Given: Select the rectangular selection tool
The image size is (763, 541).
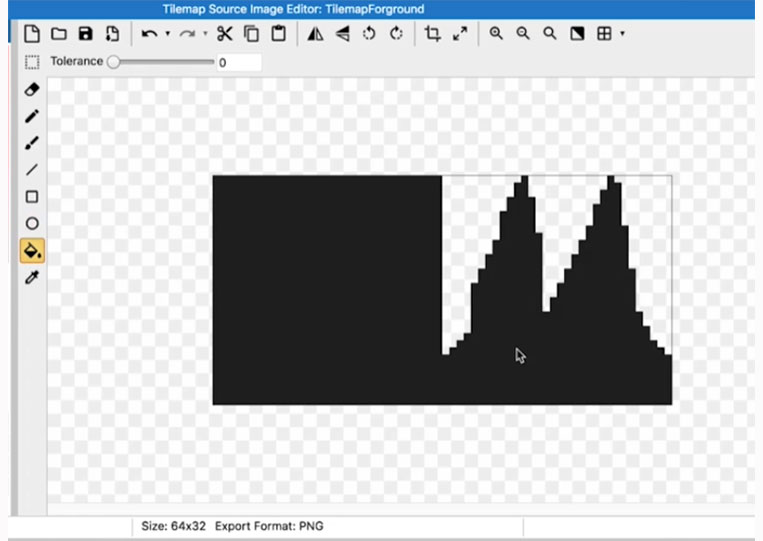Looking at the screenshot, I should pyautogui.click(x=32, y=62).
